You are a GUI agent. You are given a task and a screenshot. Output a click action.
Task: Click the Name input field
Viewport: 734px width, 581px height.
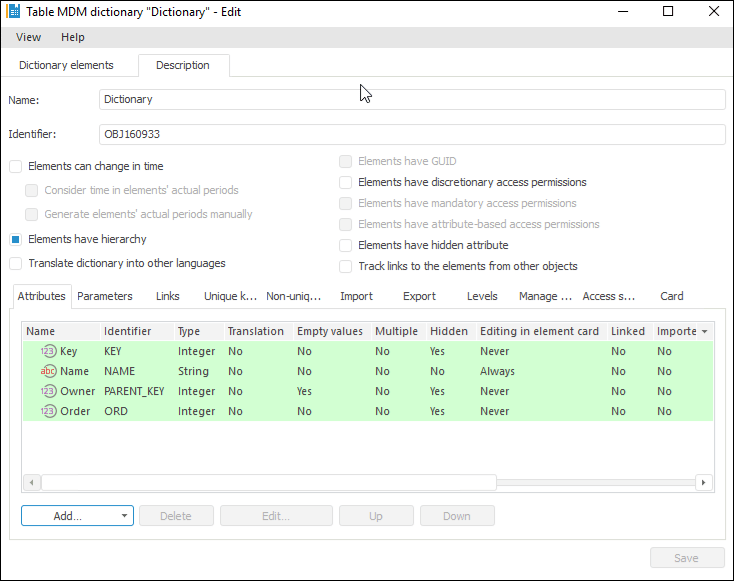412,99
